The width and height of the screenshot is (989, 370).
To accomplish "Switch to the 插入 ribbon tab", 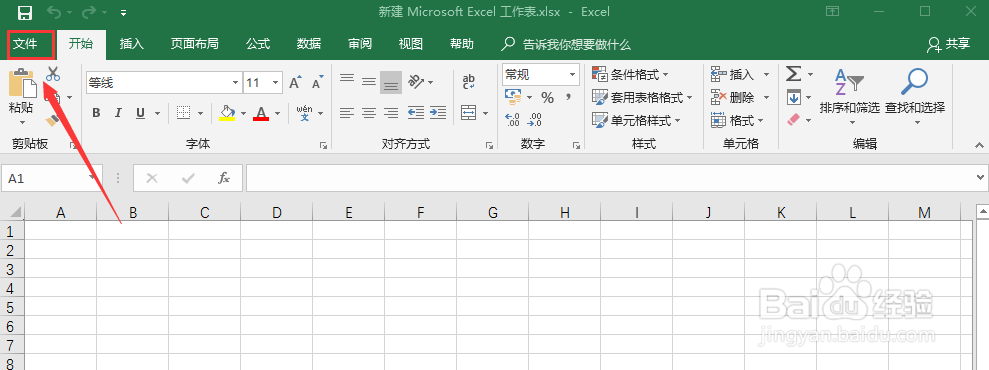I will 132,43.
